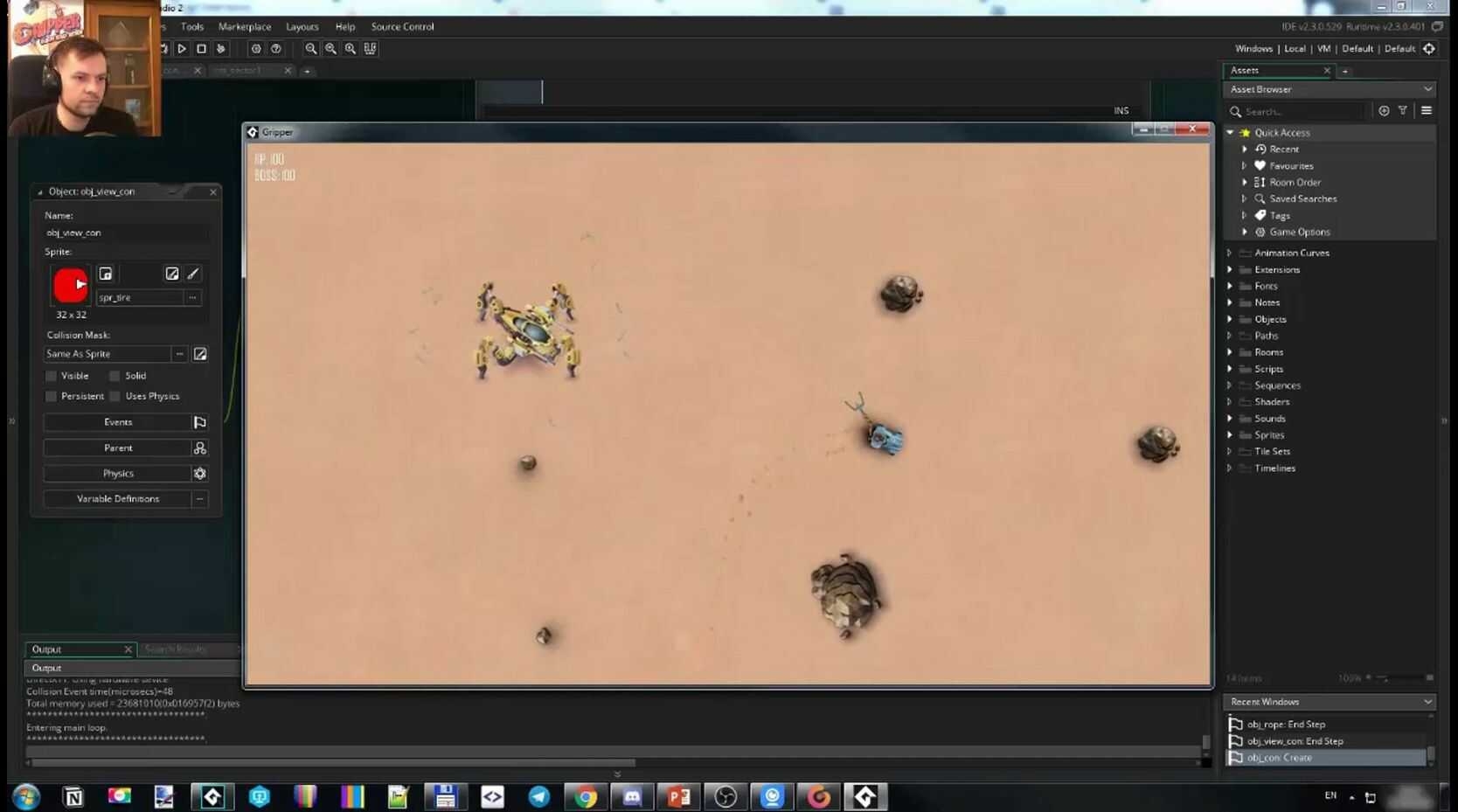Open Telegram from the taskbar
Image resolution: width=1458 pixels, height=812 pixels.
[x=539, y=796]
